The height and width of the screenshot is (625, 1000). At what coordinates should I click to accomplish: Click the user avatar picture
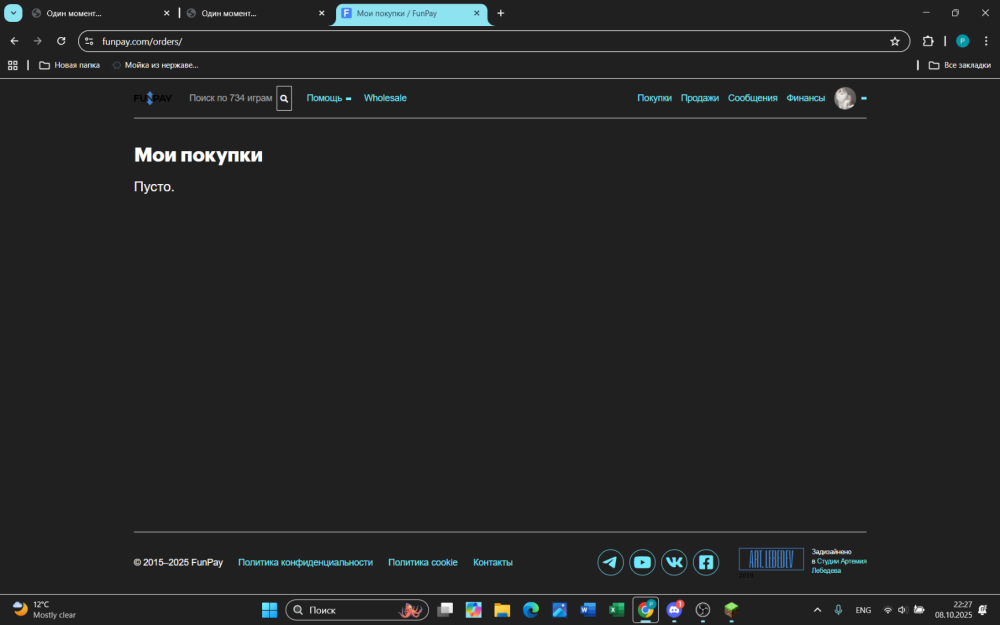click(845, 98)
